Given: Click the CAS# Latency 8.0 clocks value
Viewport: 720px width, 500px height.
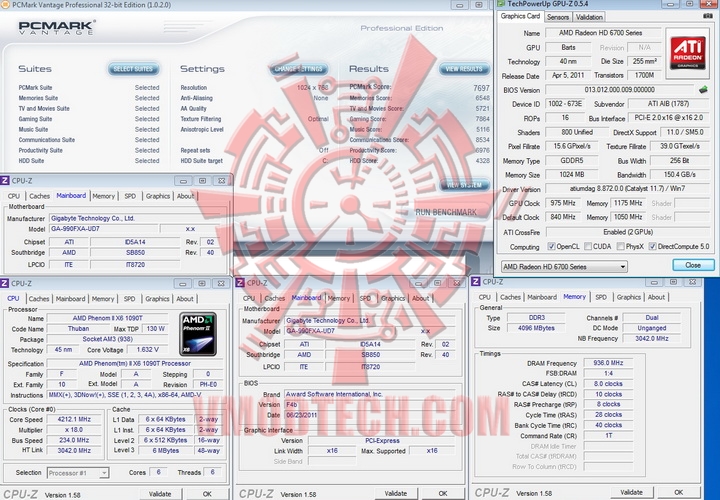Looking at the screenshot, I should point(608,384).
